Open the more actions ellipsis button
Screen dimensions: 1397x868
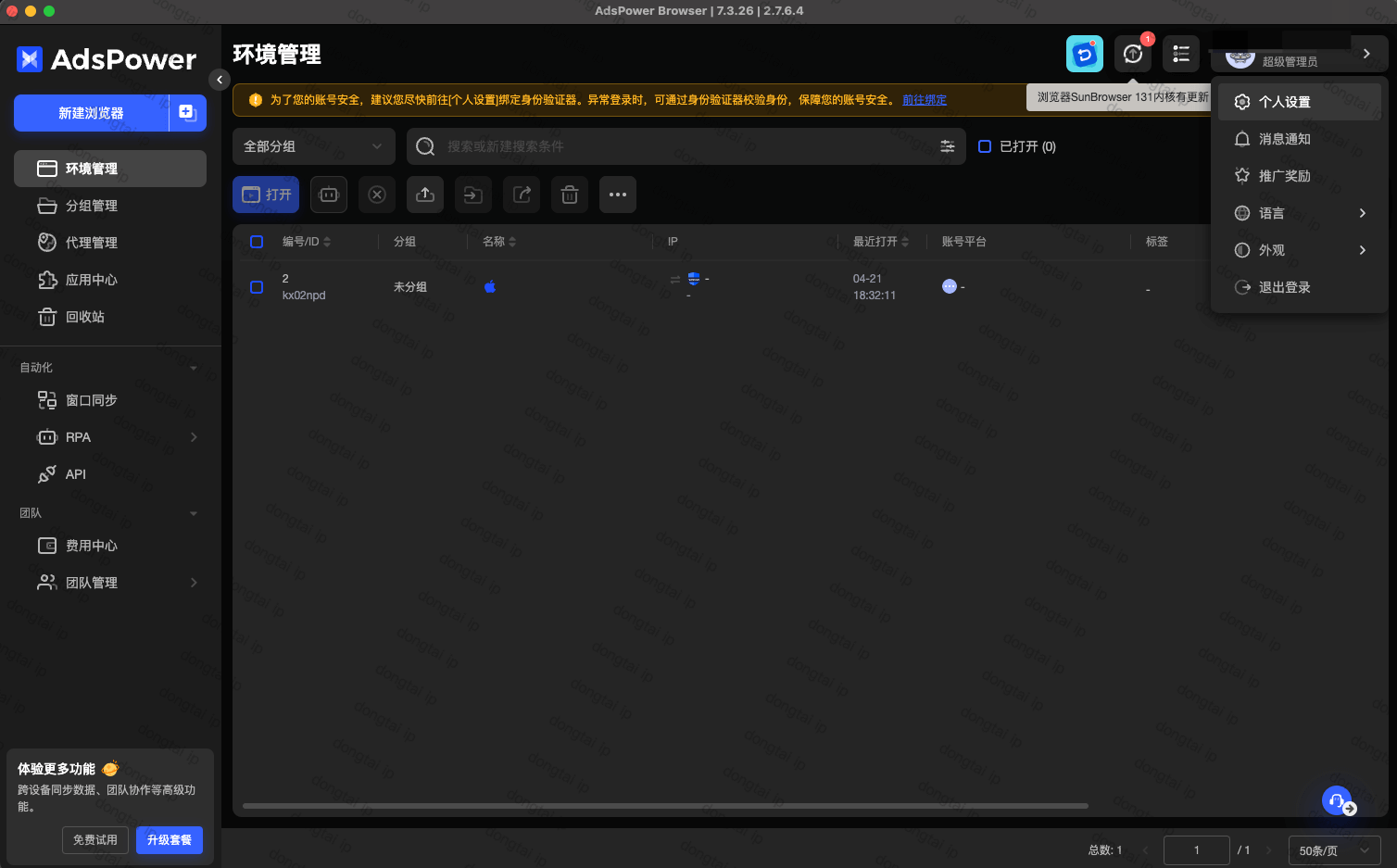(618, 195)
